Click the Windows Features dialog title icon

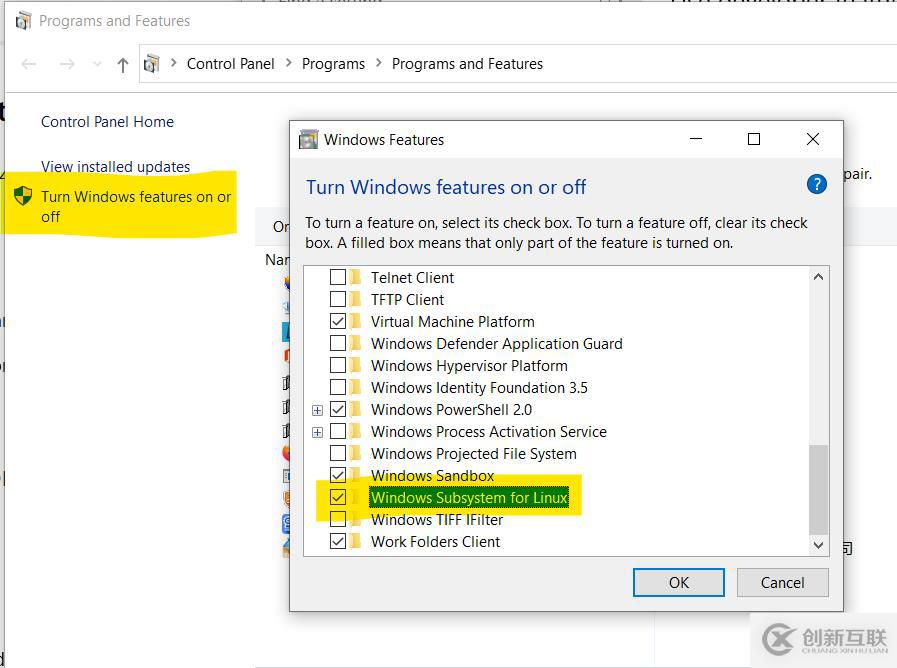click(x=308, y=140)
